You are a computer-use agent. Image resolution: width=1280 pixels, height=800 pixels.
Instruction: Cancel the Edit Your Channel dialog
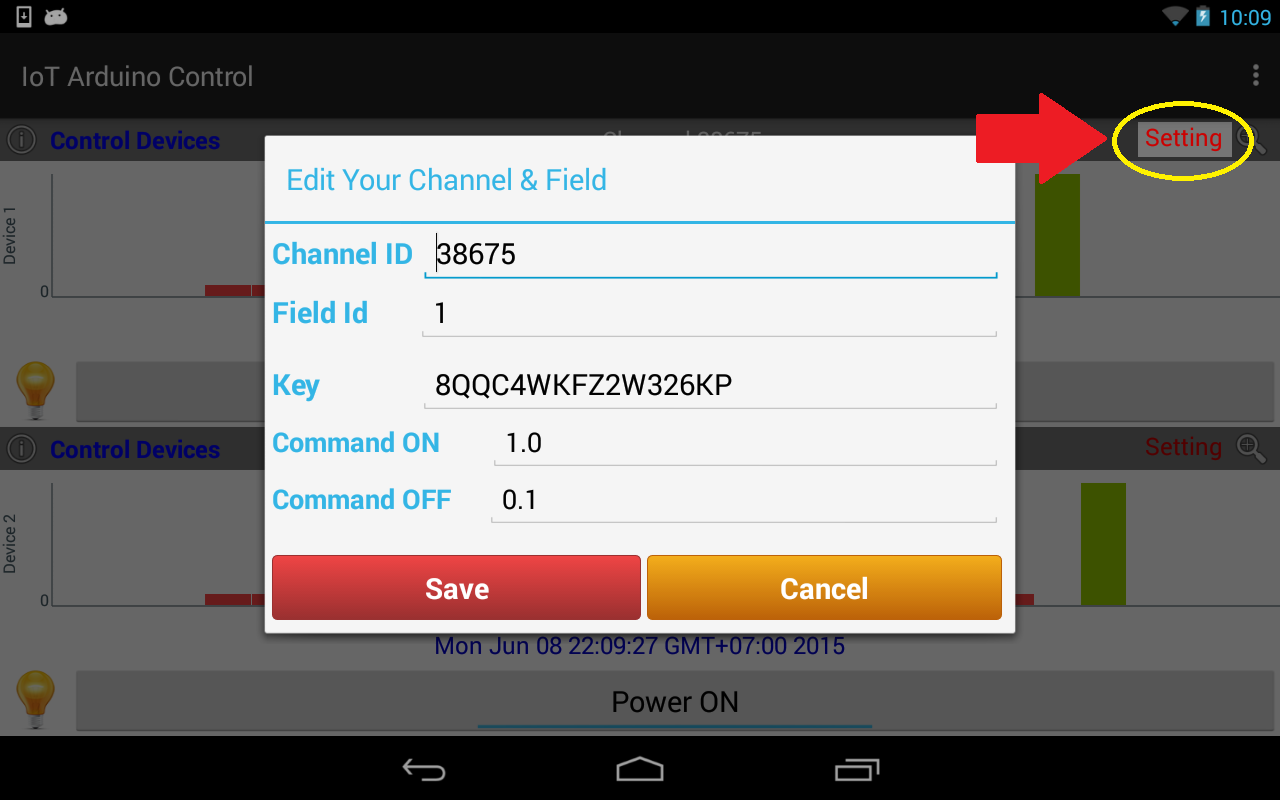tap(824, 588)
